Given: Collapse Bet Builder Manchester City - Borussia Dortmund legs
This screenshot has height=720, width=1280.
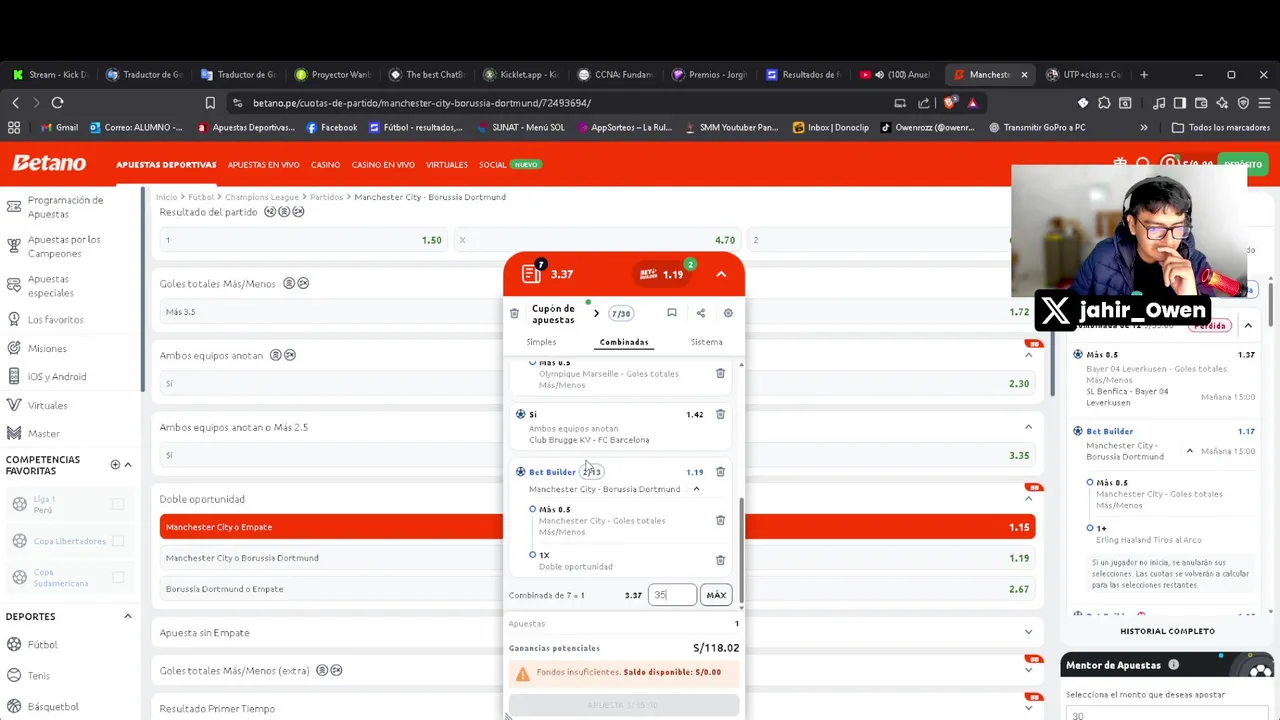Looking at the screenshot, I should point(696,489).
